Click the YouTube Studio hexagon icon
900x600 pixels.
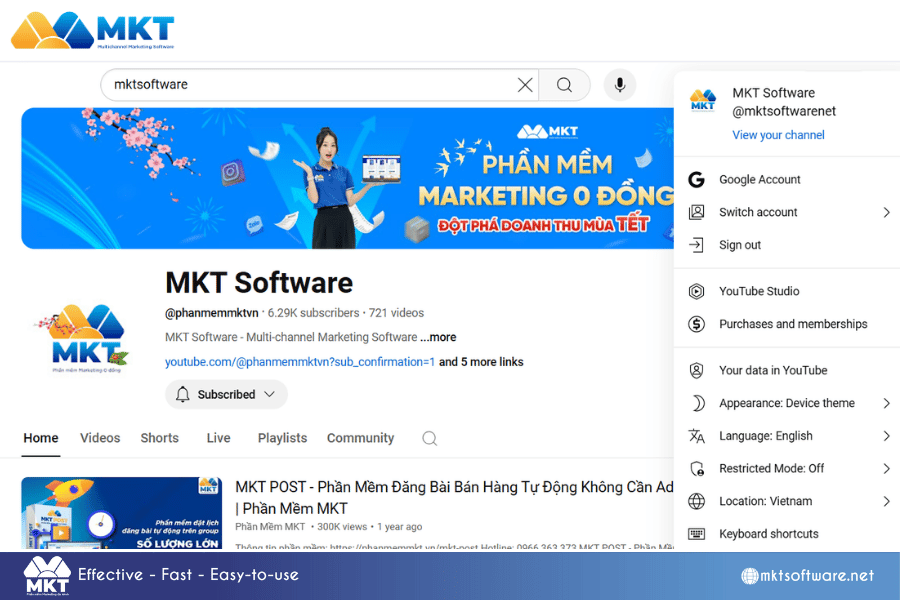click(696, 291)
